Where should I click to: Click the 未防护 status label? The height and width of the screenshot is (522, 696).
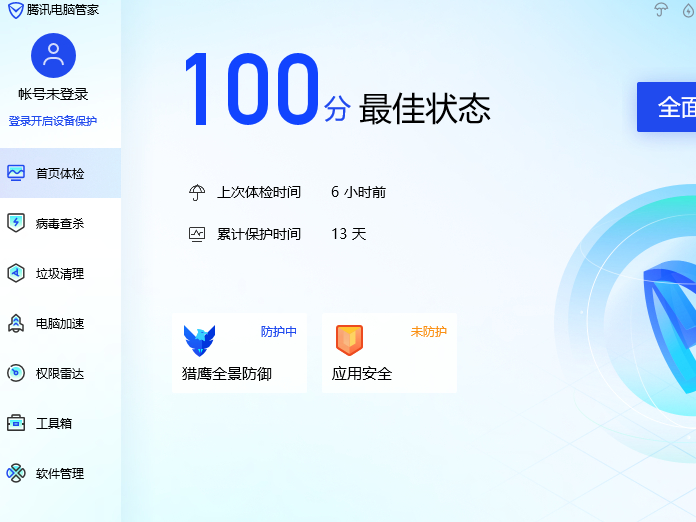(x=429, y=332)
